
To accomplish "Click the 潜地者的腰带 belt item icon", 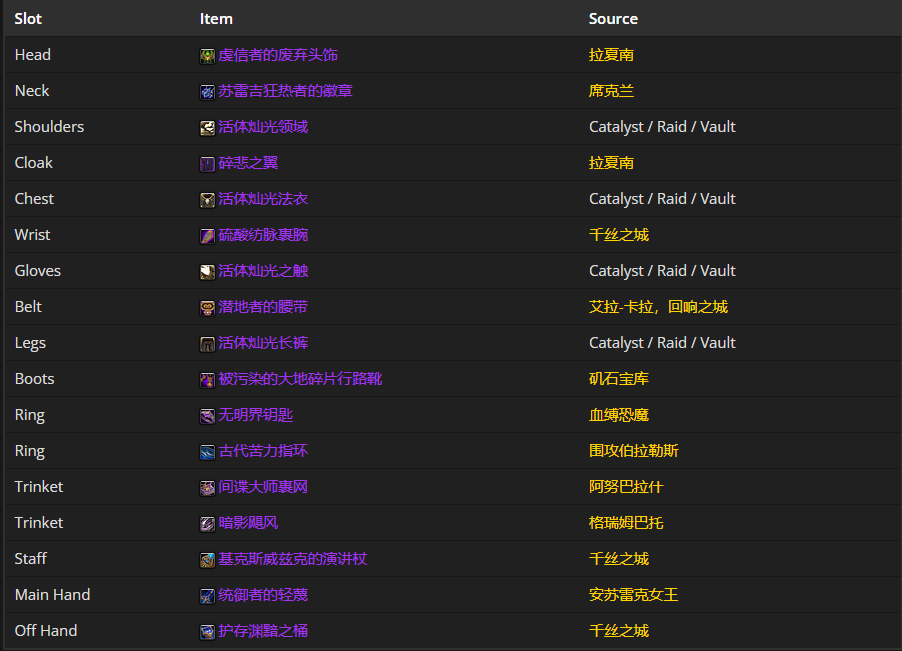I will click(206, 307).
